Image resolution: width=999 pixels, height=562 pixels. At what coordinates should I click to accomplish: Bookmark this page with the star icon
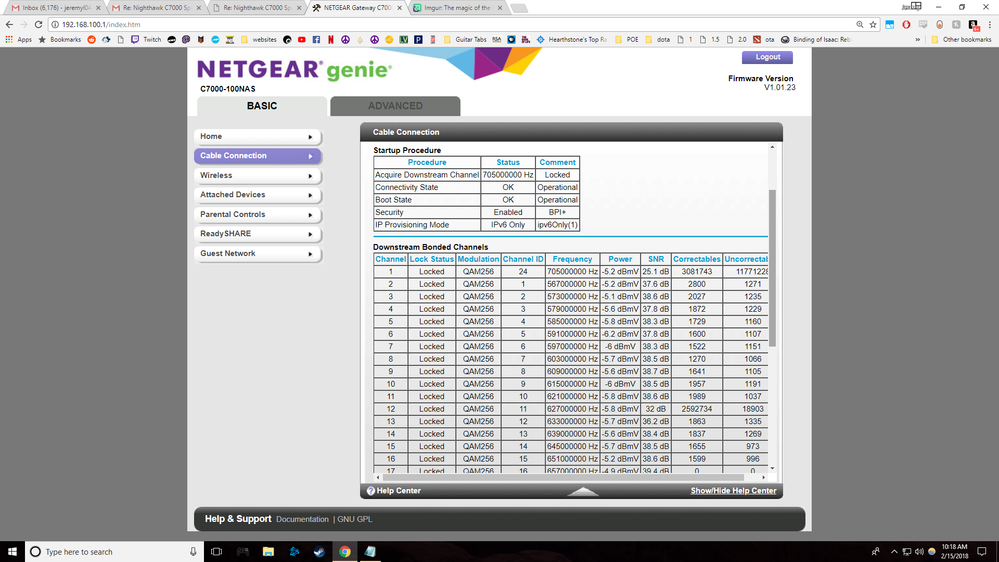[873, 24]
